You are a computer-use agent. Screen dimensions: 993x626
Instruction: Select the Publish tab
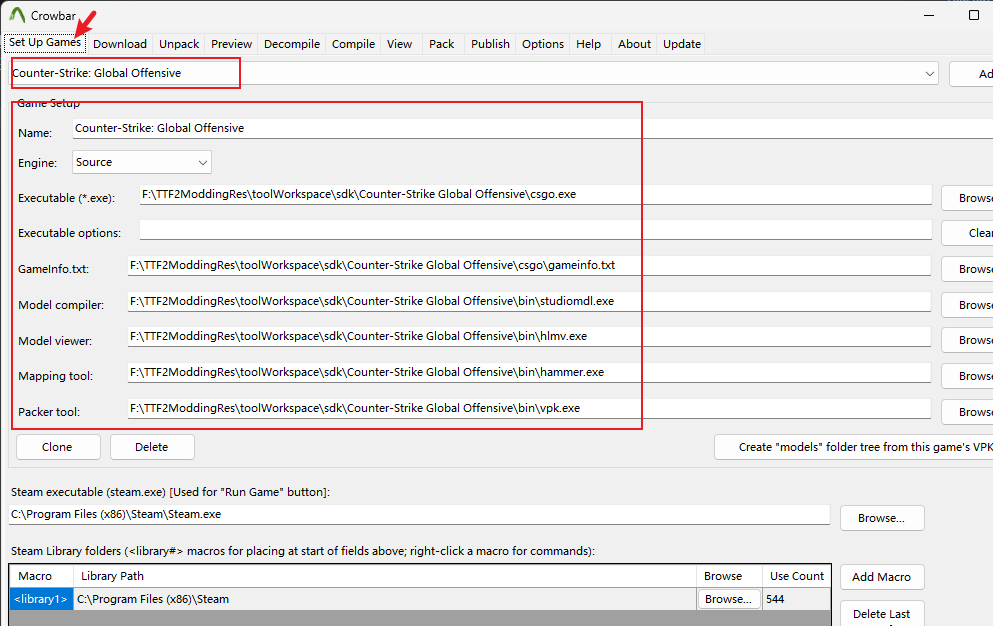pyautogui.click(x=490, y=44)
